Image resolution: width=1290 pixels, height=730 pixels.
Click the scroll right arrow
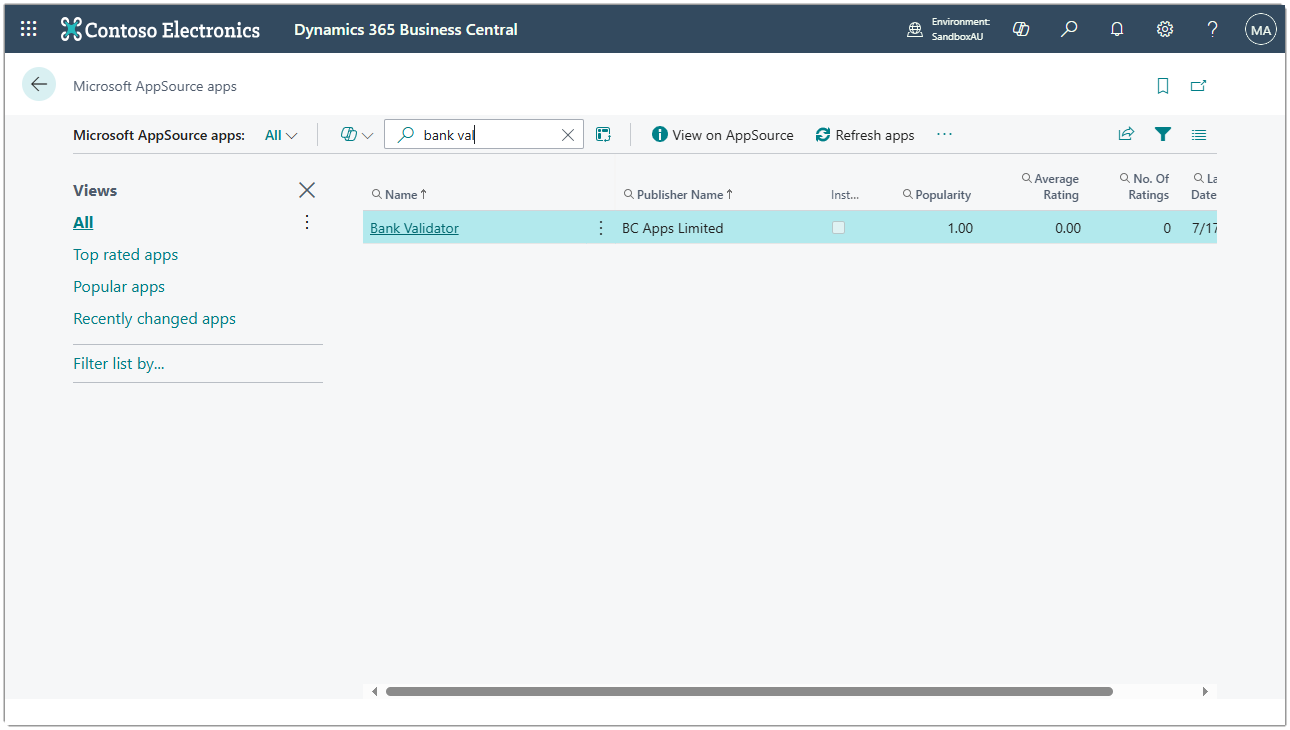click(x=1205, y=691)
